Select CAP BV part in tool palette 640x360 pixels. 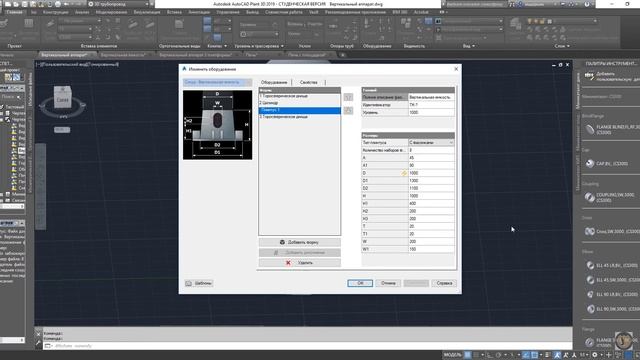click(606, 164)
